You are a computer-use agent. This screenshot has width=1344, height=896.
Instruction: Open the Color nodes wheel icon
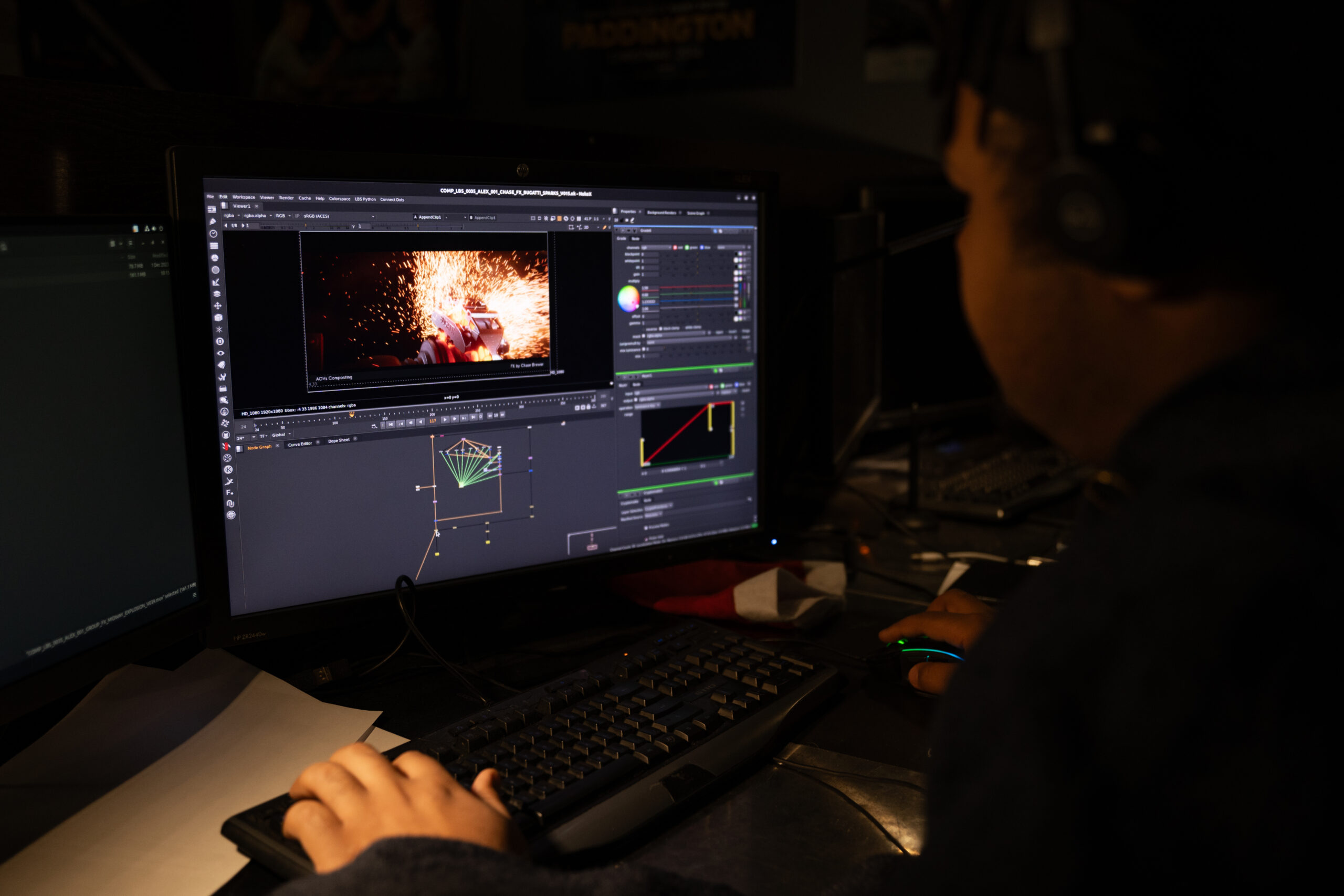215,258
